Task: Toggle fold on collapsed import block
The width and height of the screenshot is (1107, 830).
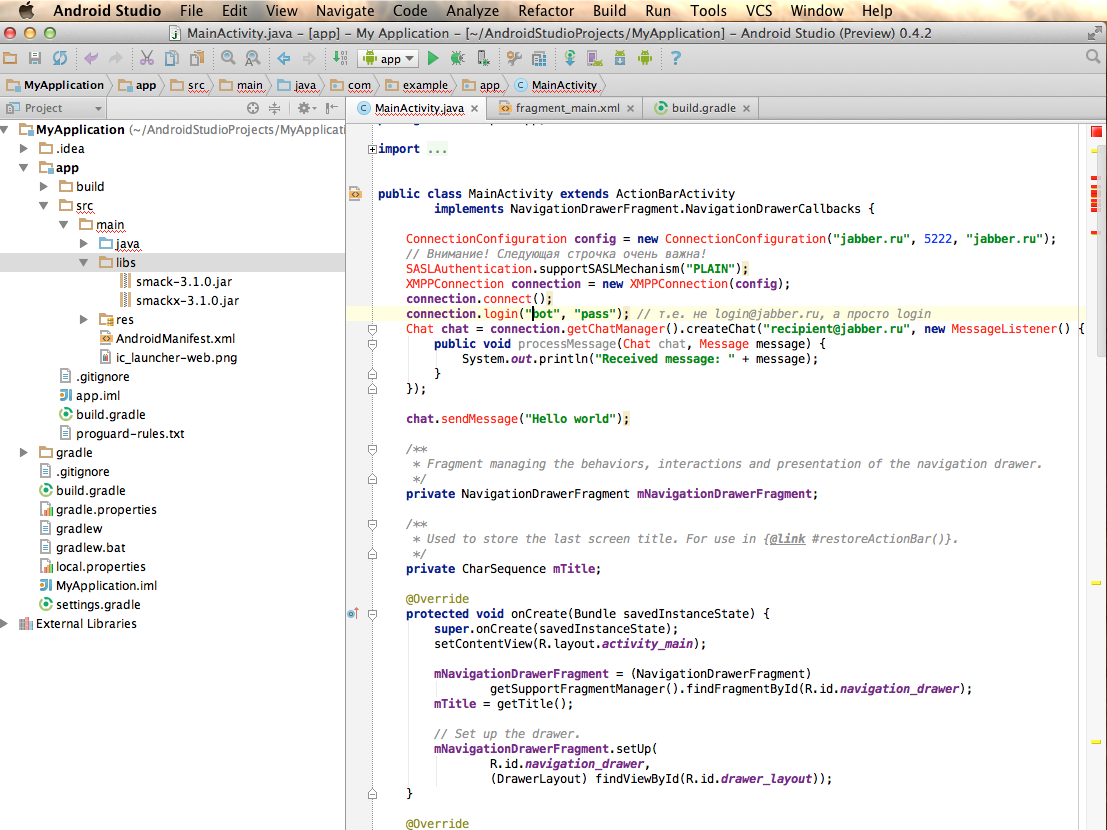Action: [372, 149]
